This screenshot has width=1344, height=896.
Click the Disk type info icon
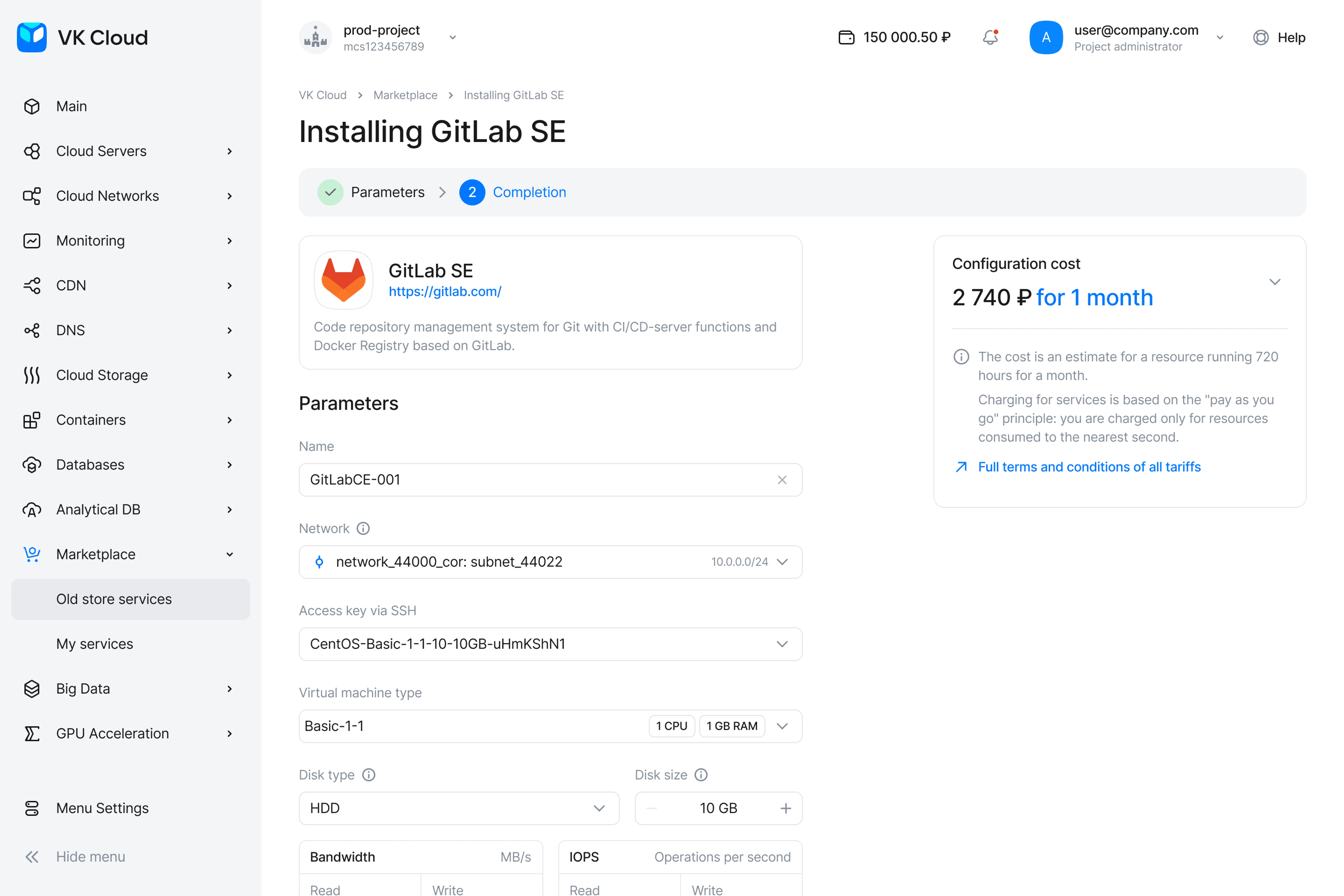[369, 775]
